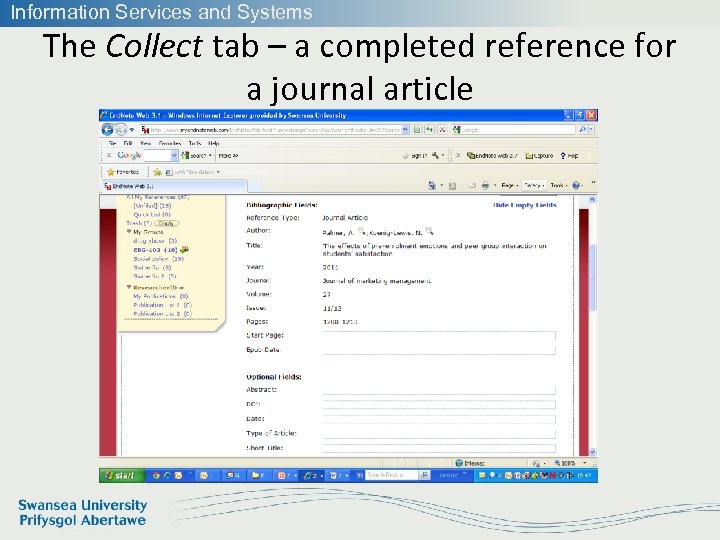Click the DOI input field
Screen dimensions: 720x540
coord(439,405)
